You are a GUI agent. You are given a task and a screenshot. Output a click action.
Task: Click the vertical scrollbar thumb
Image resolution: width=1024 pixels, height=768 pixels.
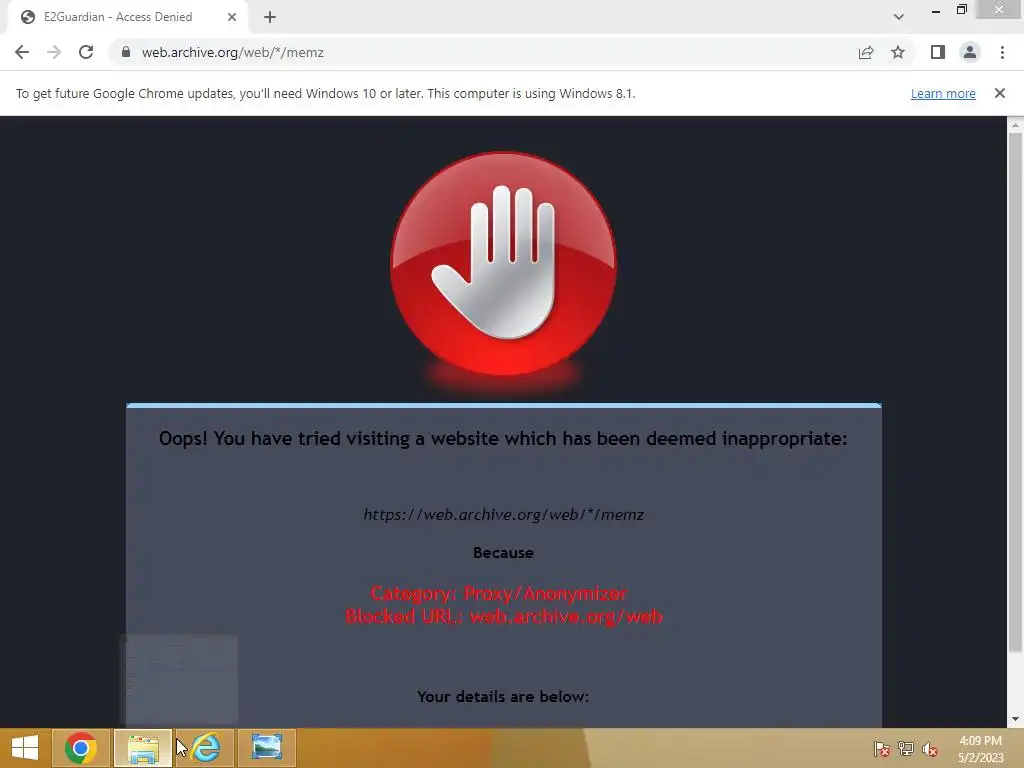[1015, 392]
